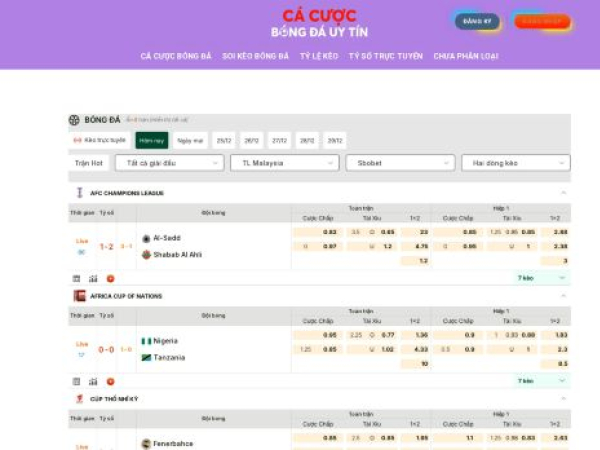
Task: Select the 25/12 date tab
Action: [x=224, y=140]
